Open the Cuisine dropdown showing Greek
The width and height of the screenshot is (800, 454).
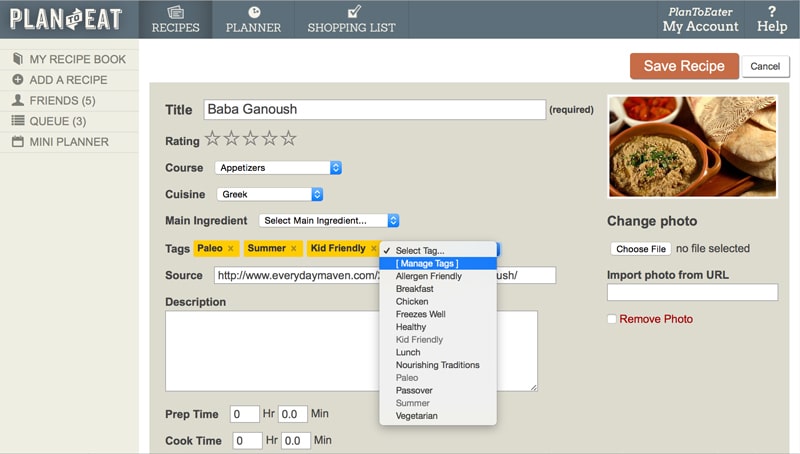pyautogui.click(x=270, y=194)
